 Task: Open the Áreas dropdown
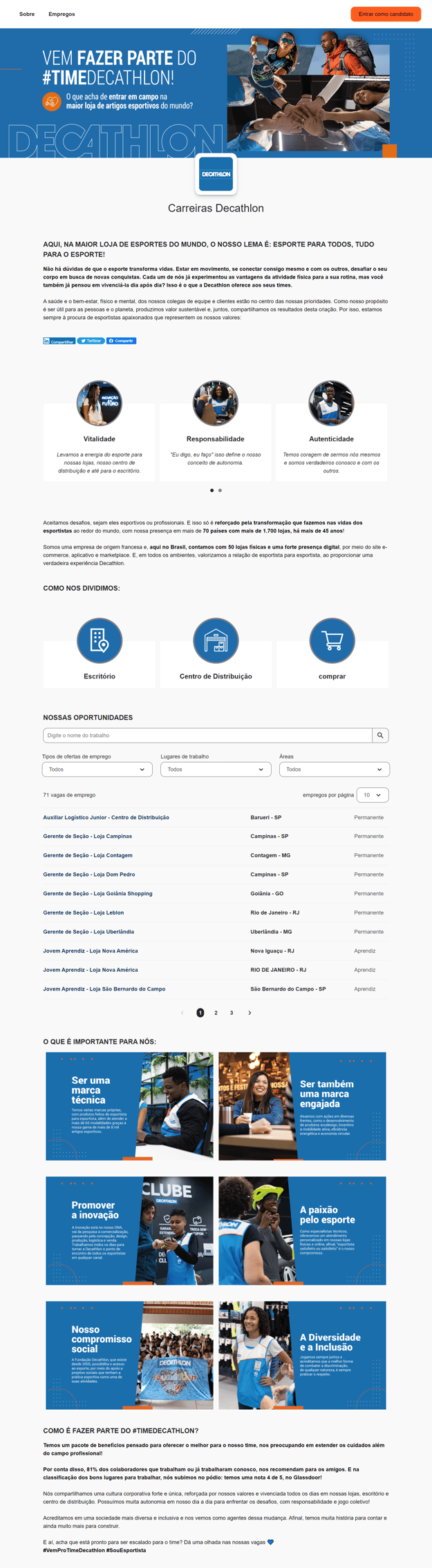click(x=335, y=769)
